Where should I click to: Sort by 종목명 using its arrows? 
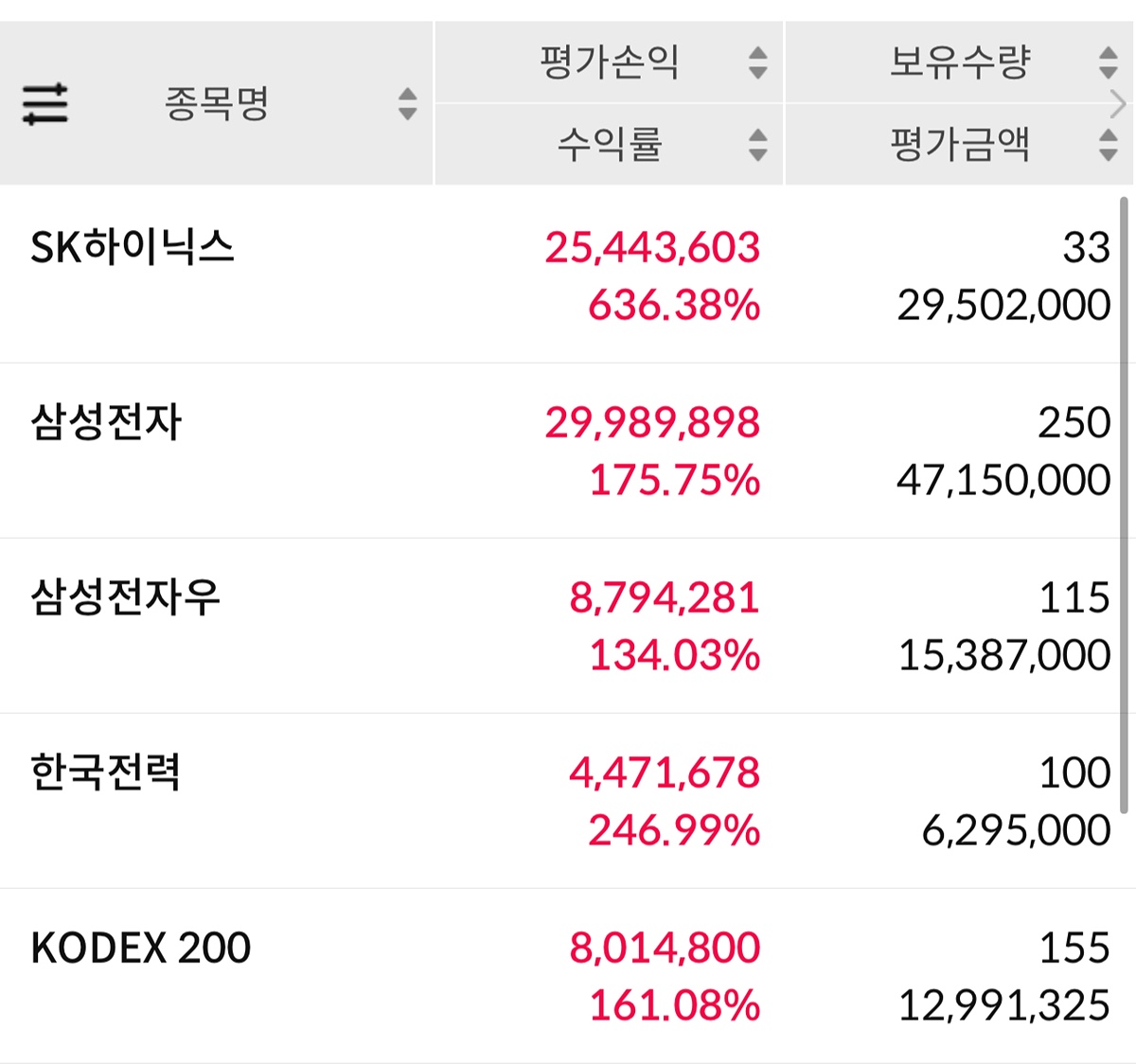click(407, 103)
